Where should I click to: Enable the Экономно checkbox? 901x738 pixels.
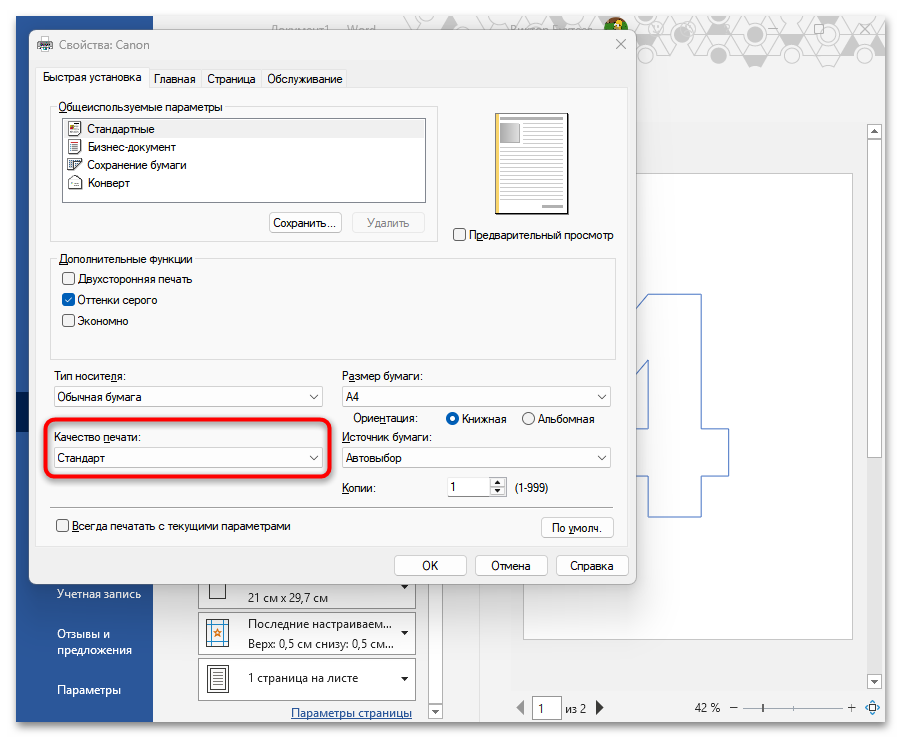69,321
